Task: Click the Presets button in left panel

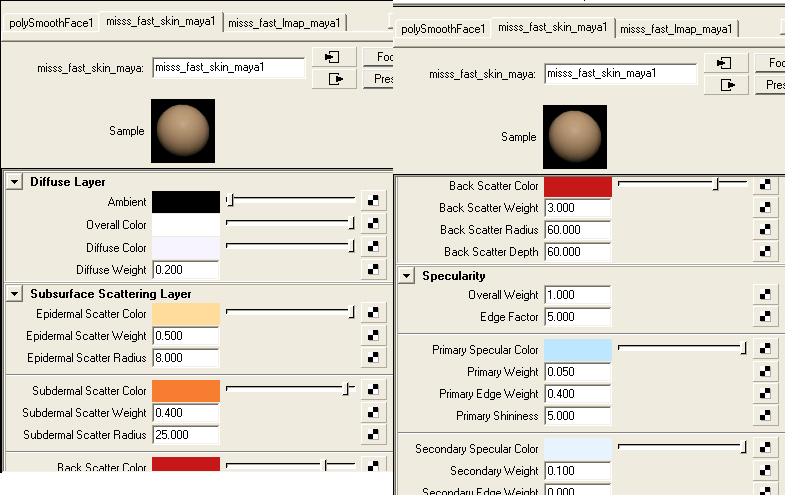Action: coord(378,79)
